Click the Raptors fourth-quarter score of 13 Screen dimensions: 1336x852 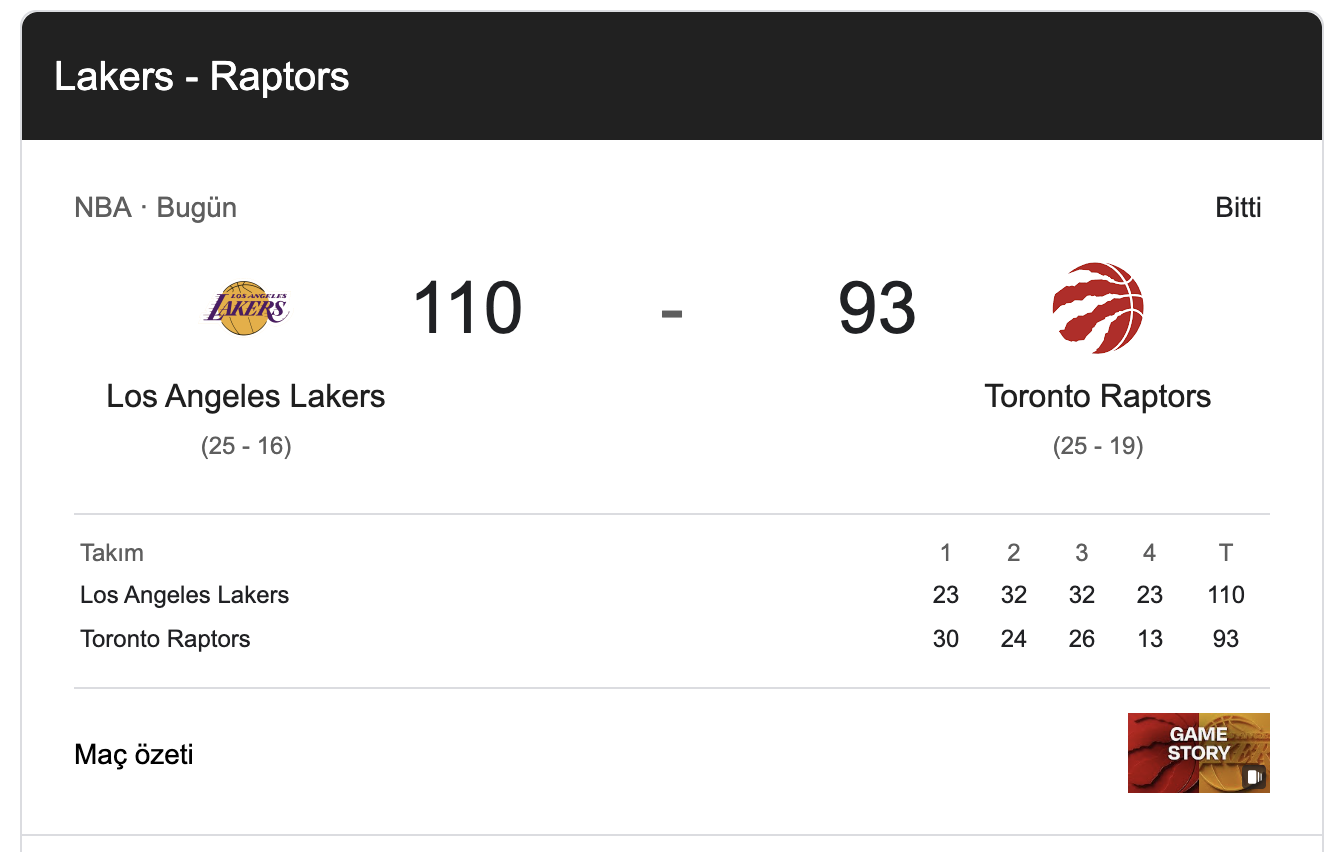tap(1150, 639)
